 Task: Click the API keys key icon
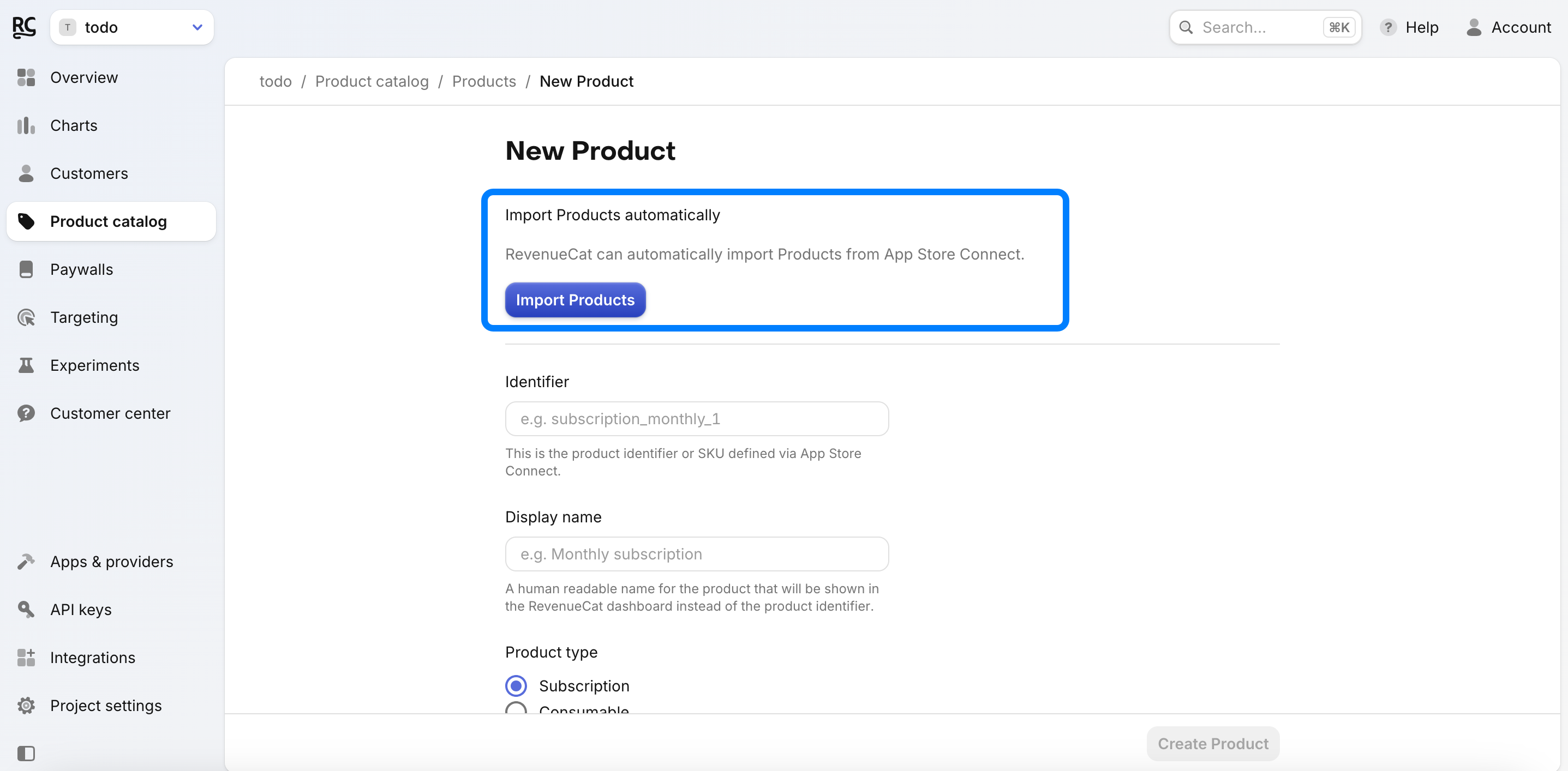26,609
